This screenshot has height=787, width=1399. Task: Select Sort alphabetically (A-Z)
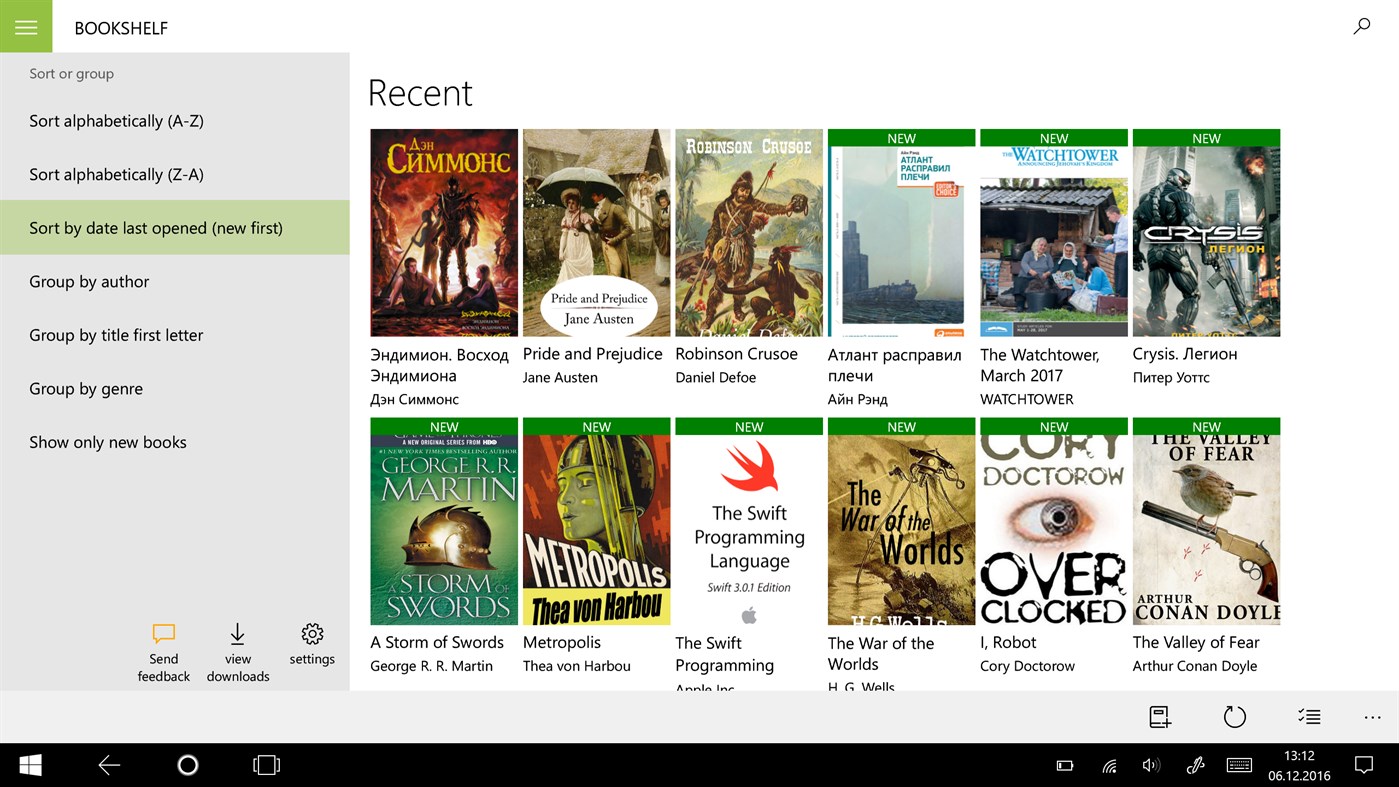116,120
